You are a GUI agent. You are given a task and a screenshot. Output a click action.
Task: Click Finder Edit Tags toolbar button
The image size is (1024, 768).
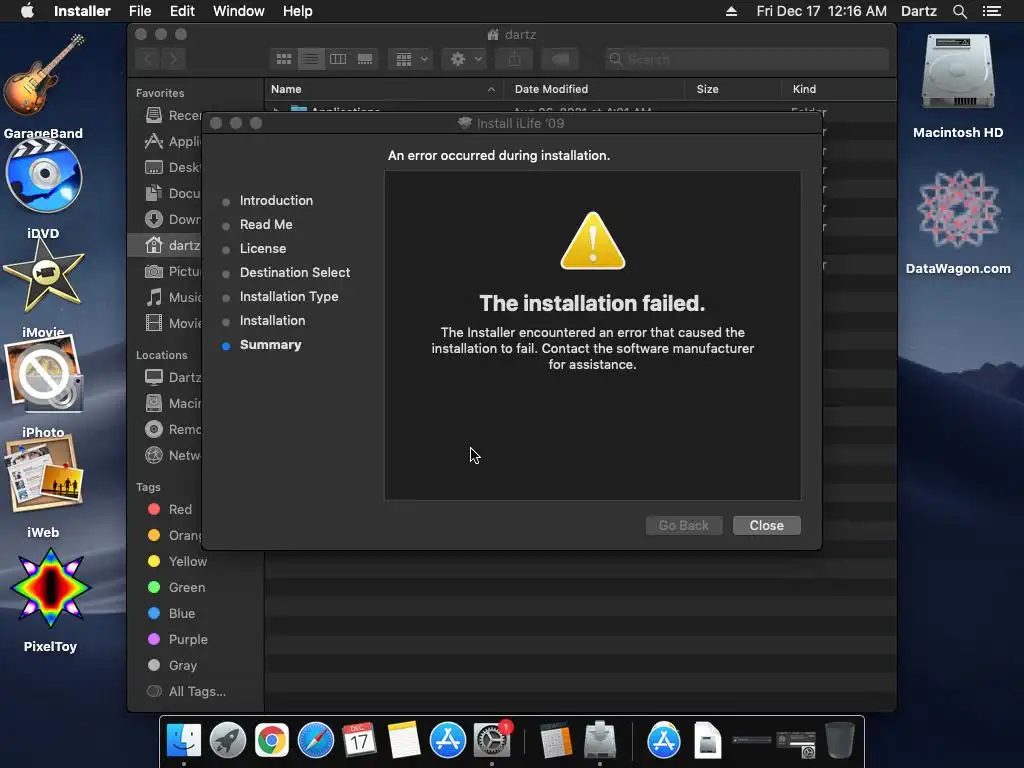coord(560,59)
